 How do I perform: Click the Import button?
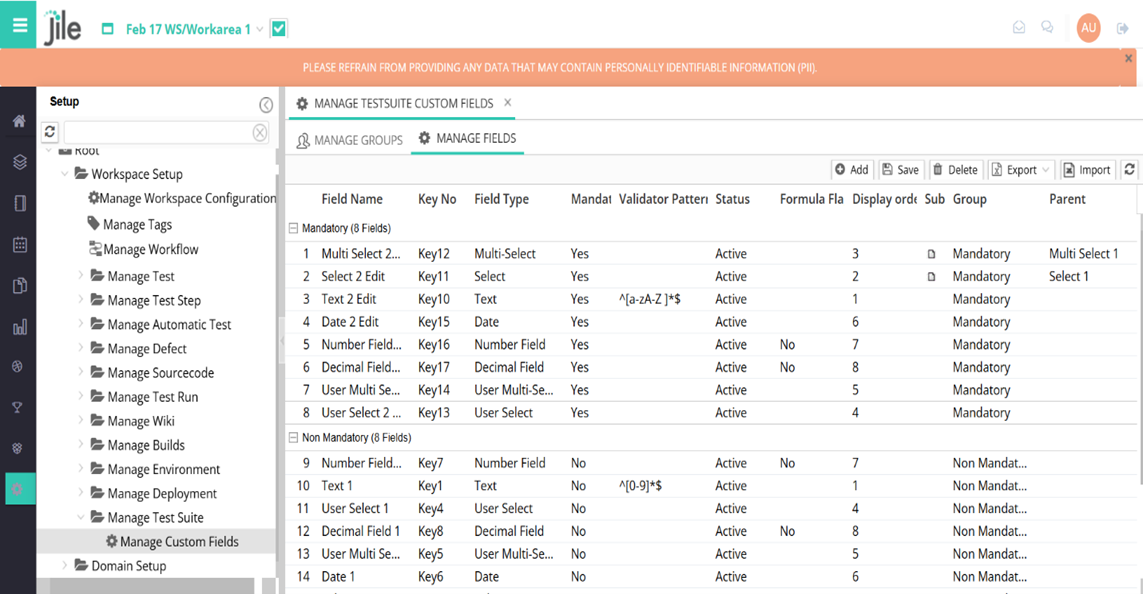(x=1087, y=170)
